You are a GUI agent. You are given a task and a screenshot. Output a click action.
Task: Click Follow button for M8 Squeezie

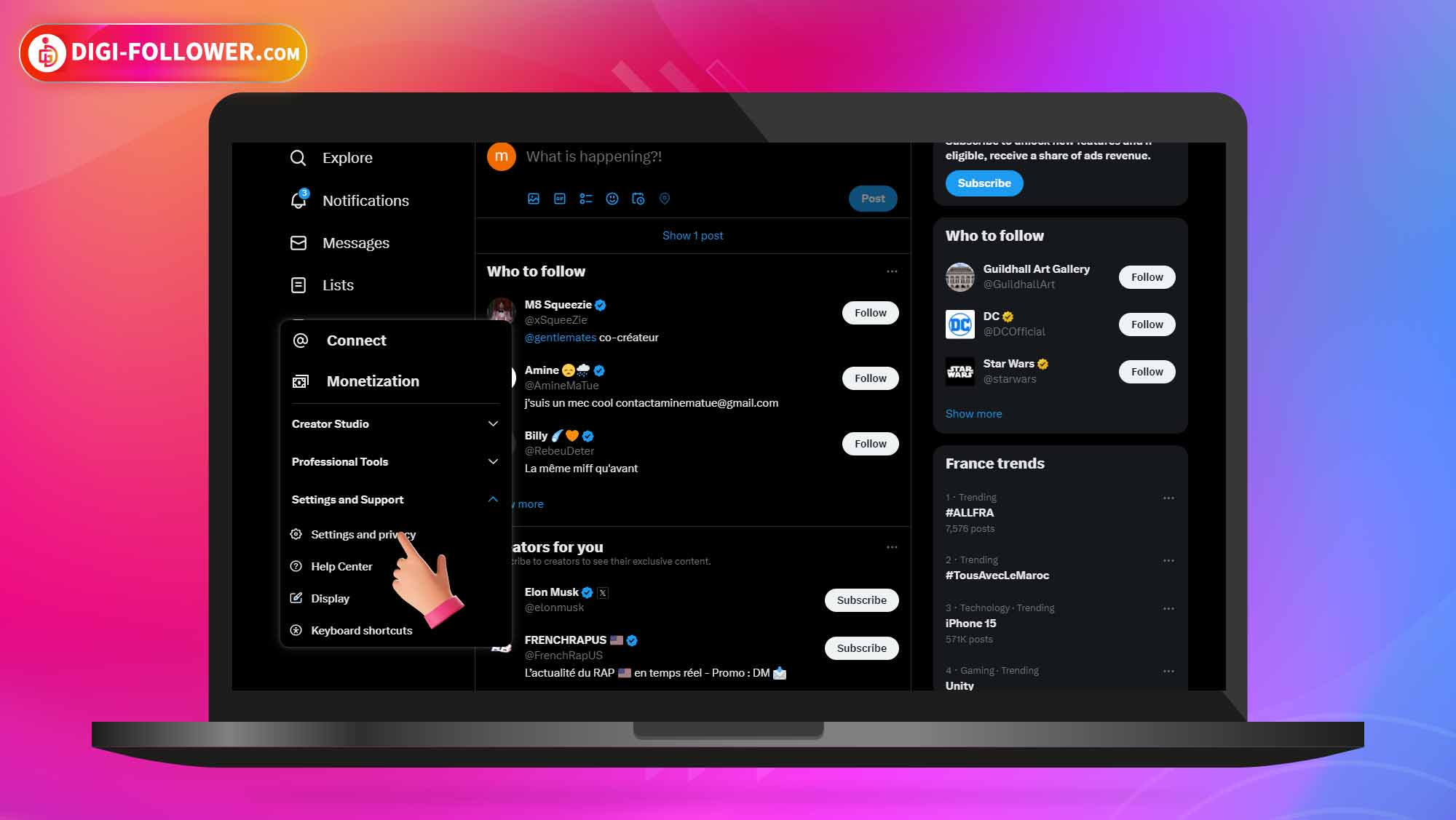(x=870, y=312)
